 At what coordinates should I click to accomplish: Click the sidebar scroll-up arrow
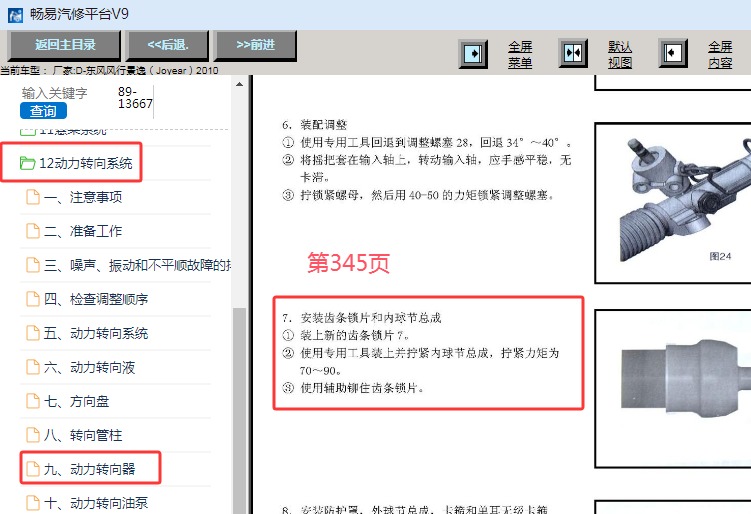tap(239, 84)
